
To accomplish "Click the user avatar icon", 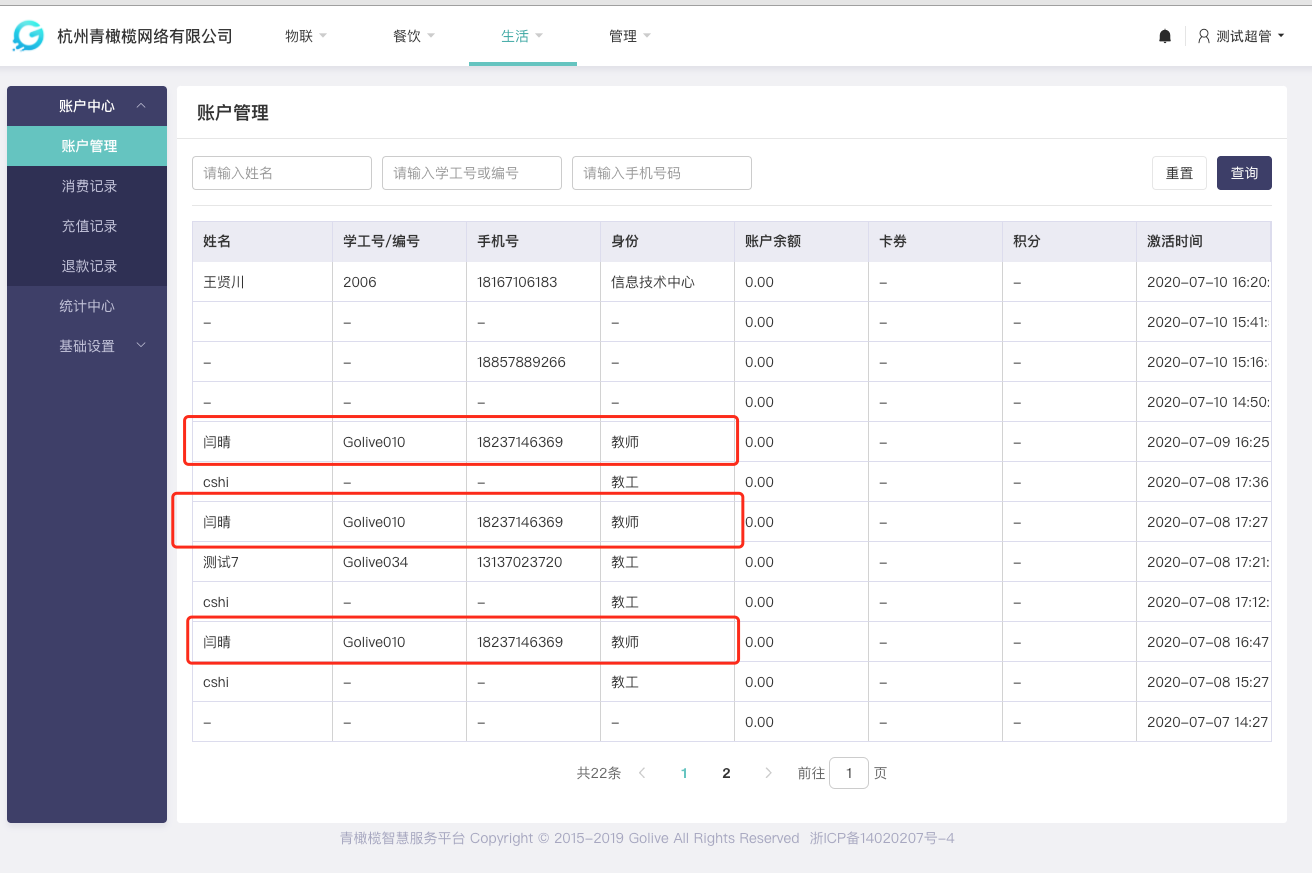I will (x=1204, y=36).
